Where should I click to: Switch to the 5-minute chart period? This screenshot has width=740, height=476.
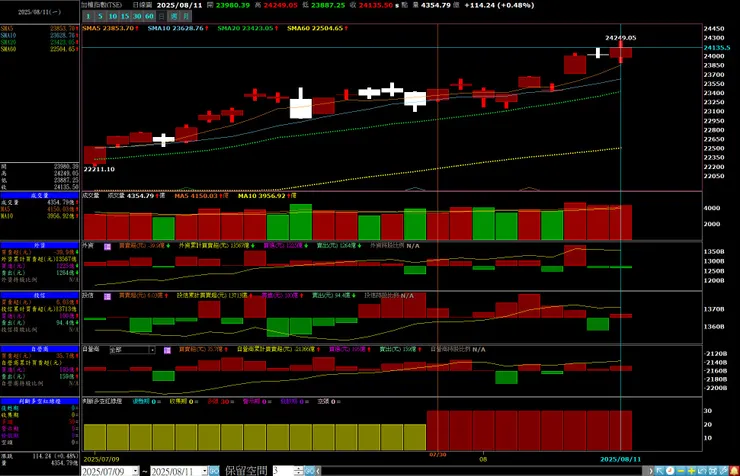tap(100, 17)
